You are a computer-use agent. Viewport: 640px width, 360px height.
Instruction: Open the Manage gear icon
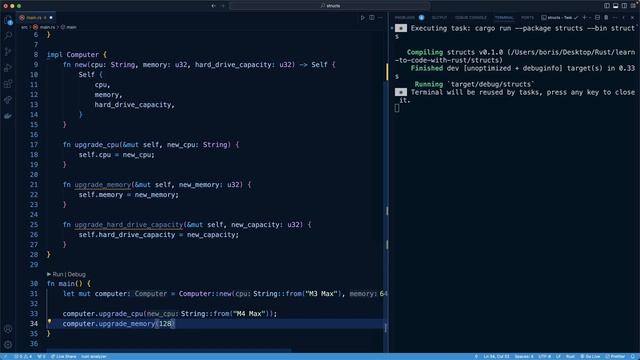pyautogui.click(x=8, y=345)
